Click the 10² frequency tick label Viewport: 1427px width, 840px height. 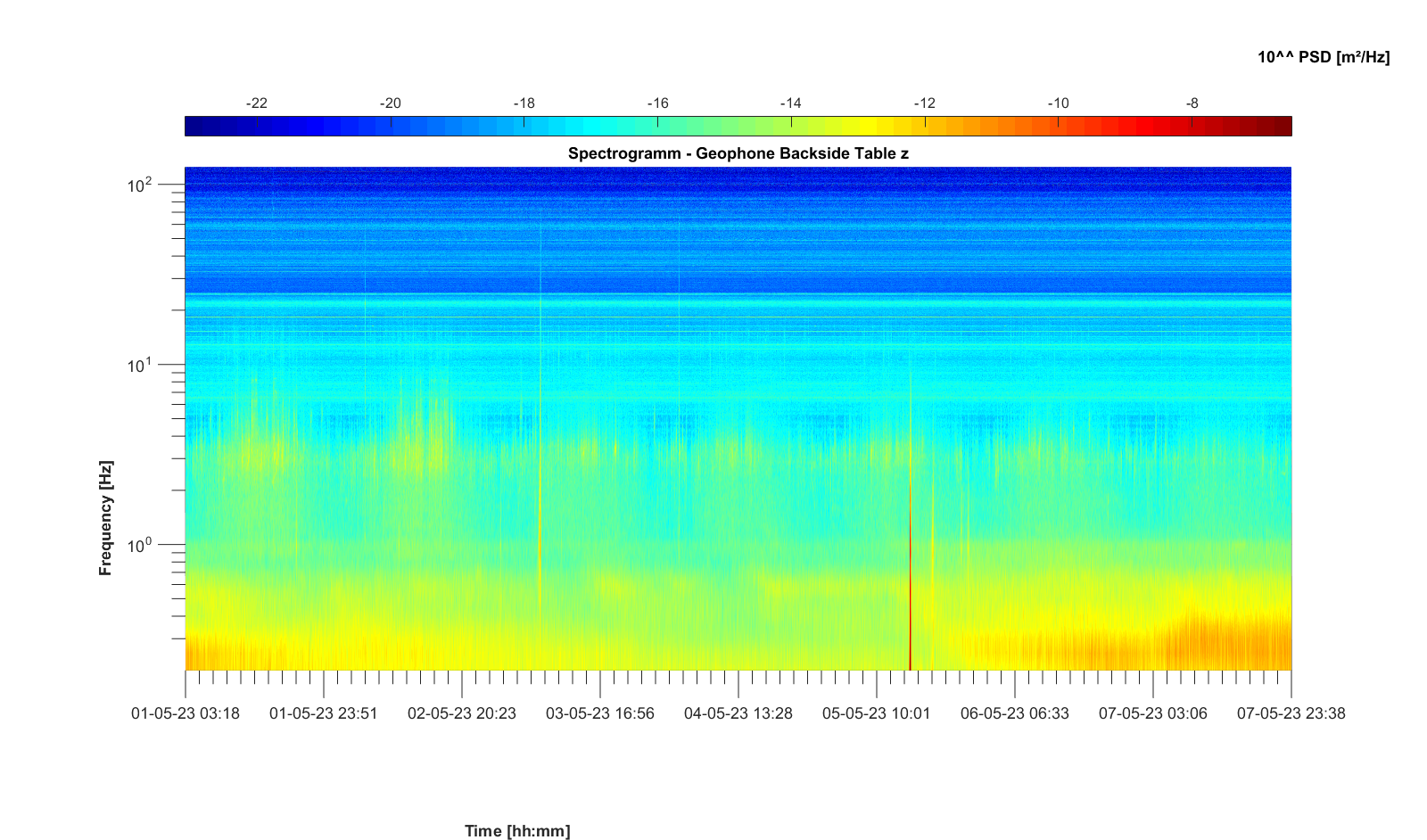tap(140, 185)
